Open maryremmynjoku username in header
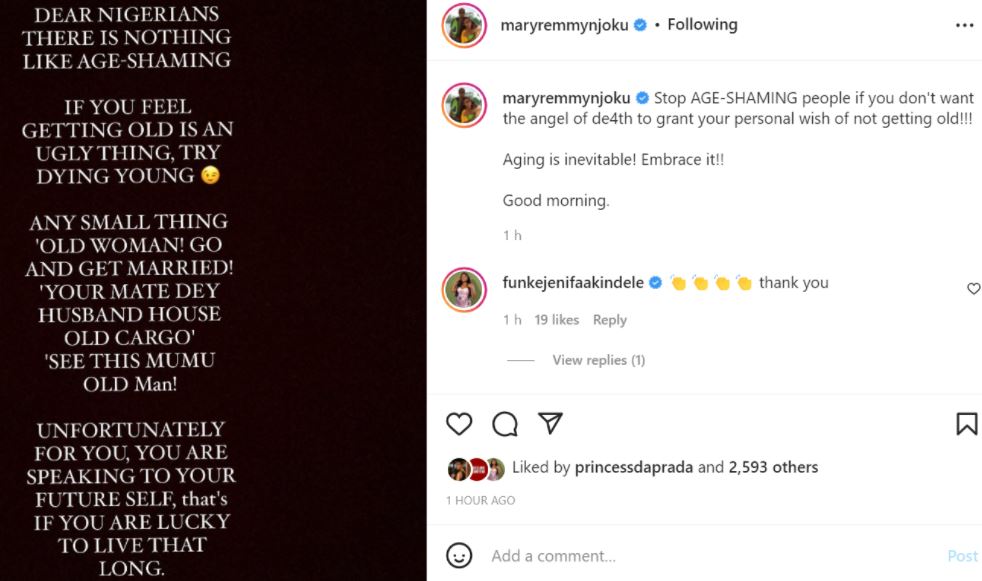 pos(564,25)
